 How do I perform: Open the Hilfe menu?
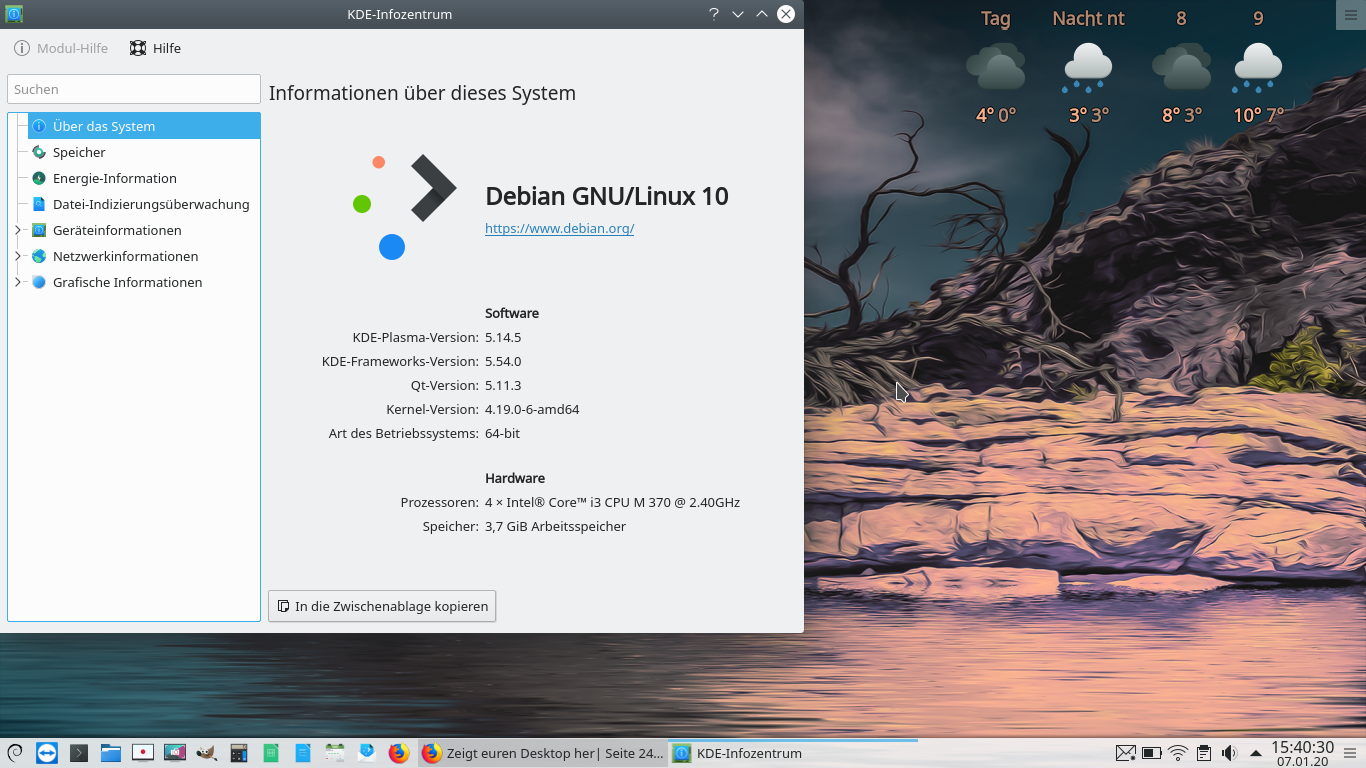tap(155, 48)
